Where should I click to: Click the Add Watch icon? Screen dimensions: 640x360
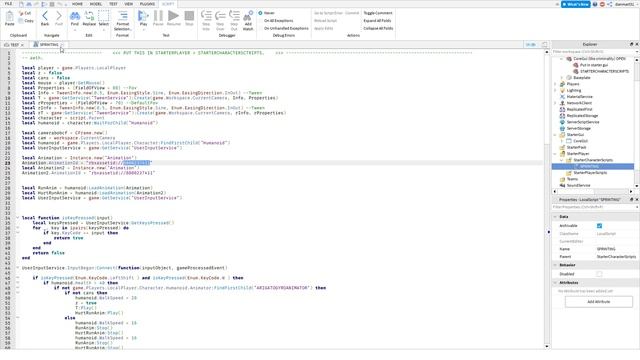(x=248, y=16)
